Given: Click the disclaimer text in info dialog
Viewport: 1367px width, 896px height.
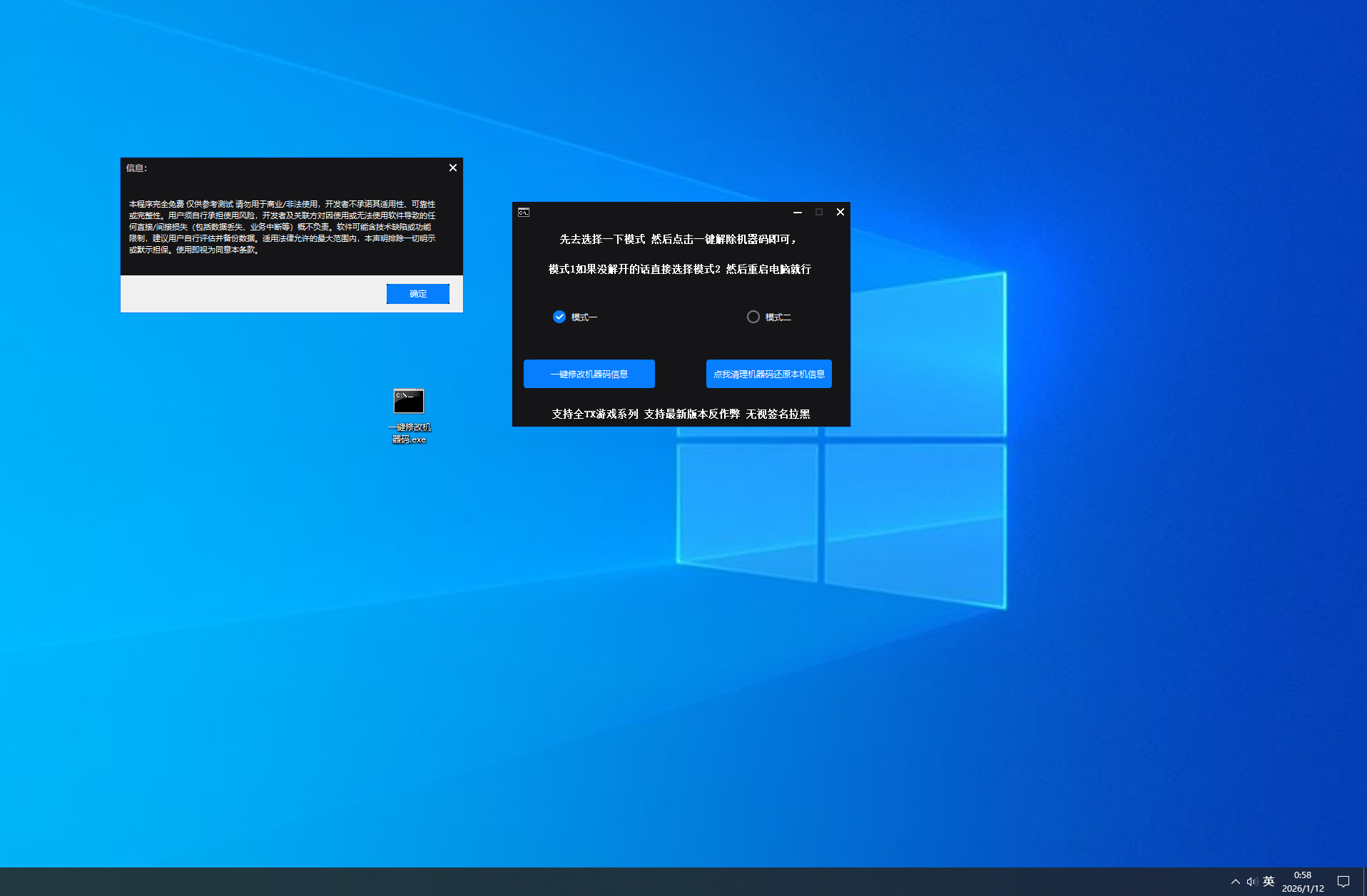Looking at the screenshot, I should coord(283,227).
